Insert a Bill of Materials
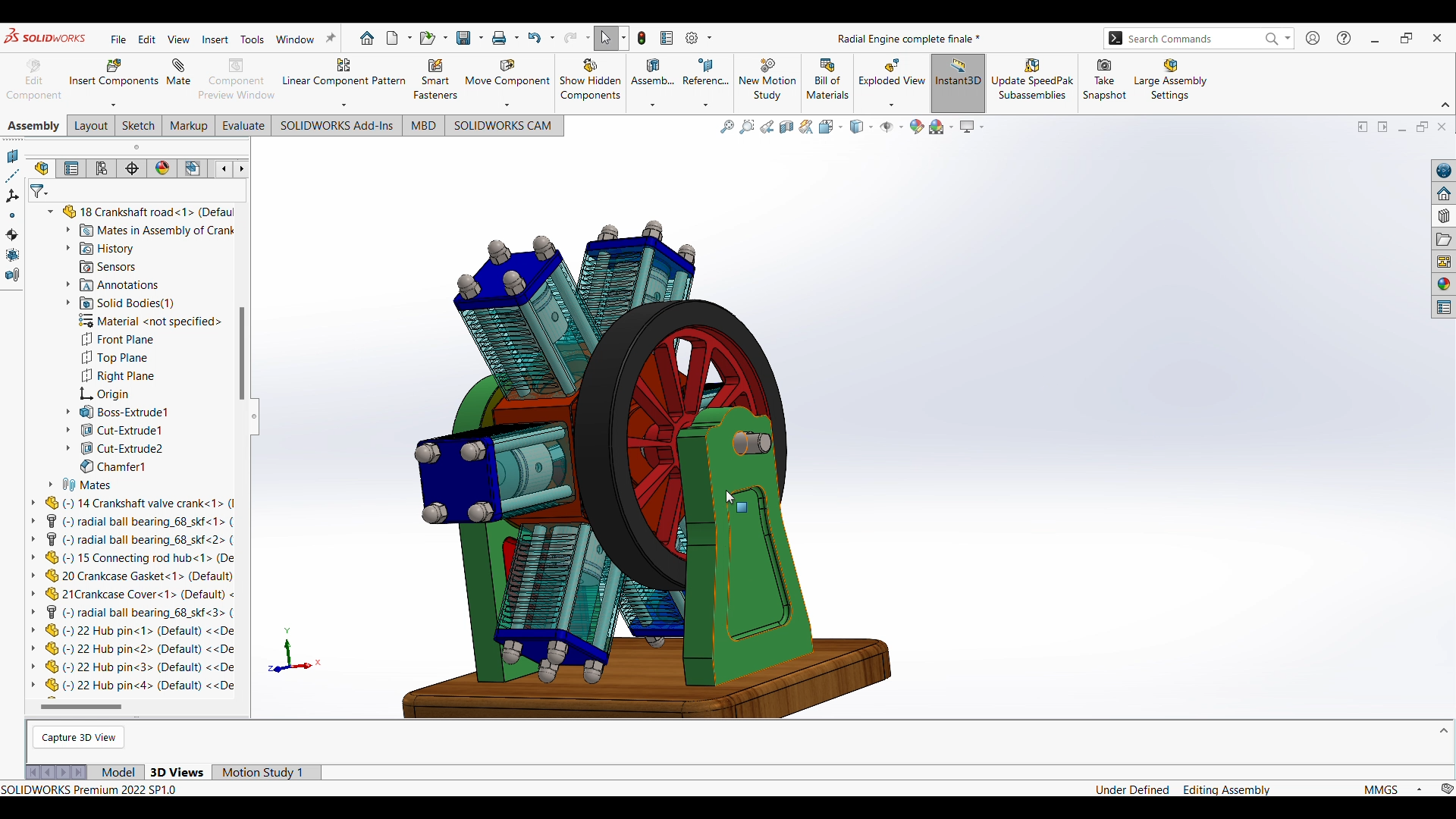The height and width of the screenshot is (819, 1456). (x=827, y=80)
